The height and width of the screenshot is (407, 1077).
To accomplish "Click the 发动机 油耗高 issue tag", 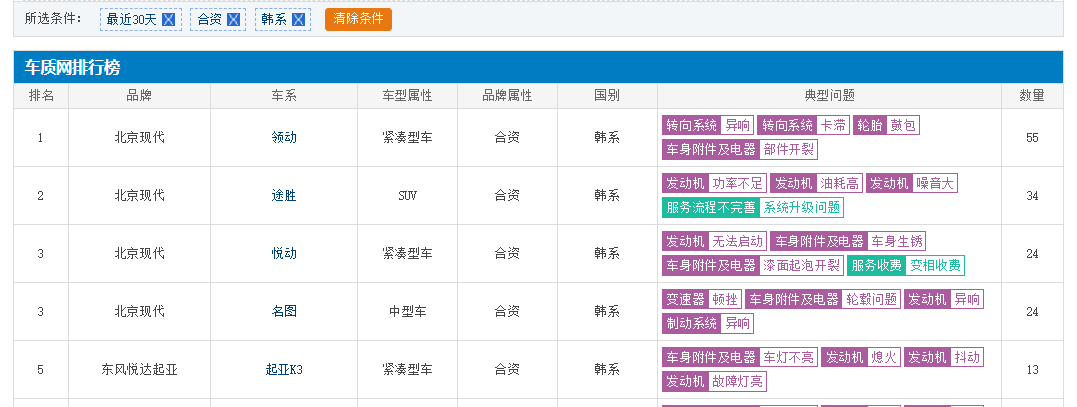I will click(x=817, y=183).
